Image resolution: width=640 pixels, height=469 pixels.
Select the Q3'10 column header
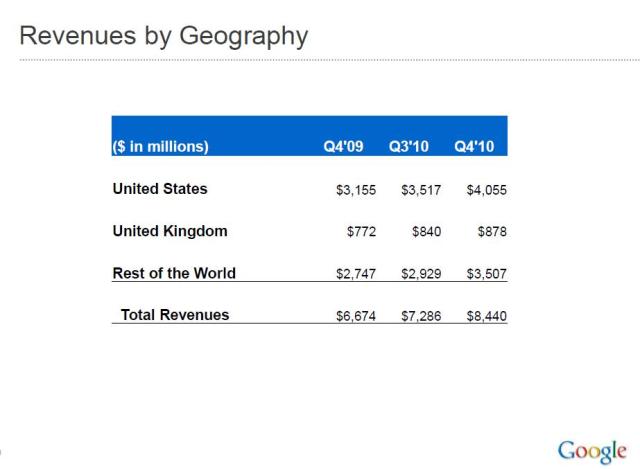pyautogui.click(x=409, y=146)
